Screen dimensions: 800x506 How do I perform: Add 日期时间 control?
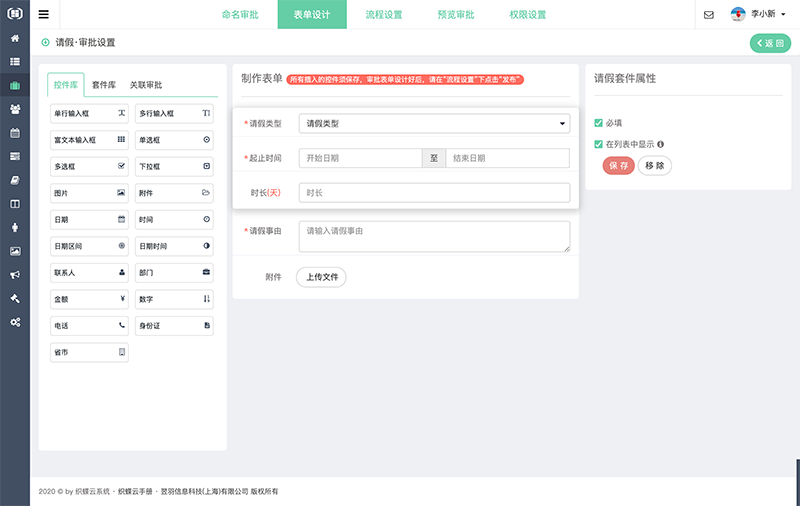click(174, 246)
